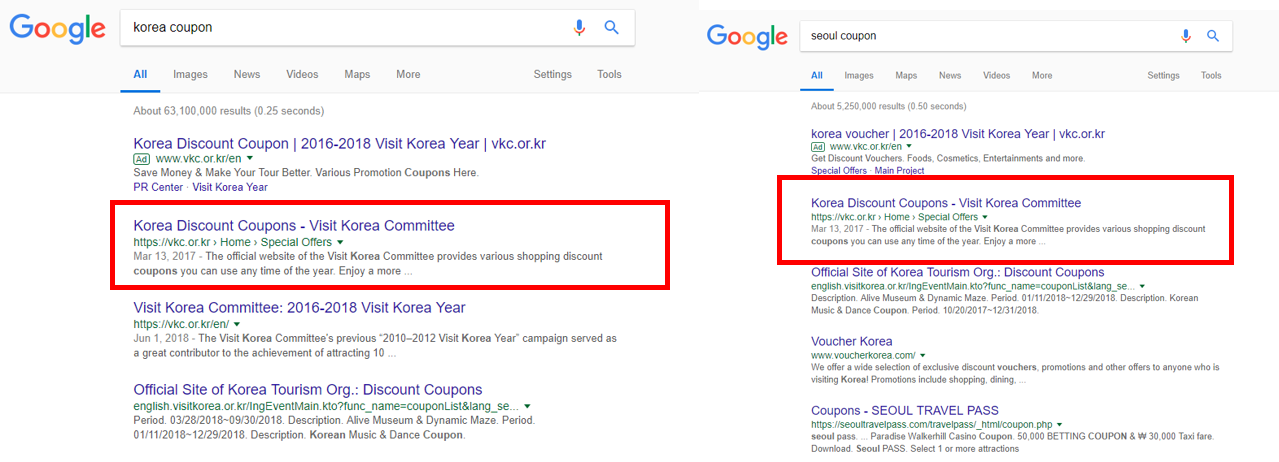The height and width of the screenshot is (462, 1279).
Task: Expand arrow beside www.voucherkorea.com
Action: 923,355
